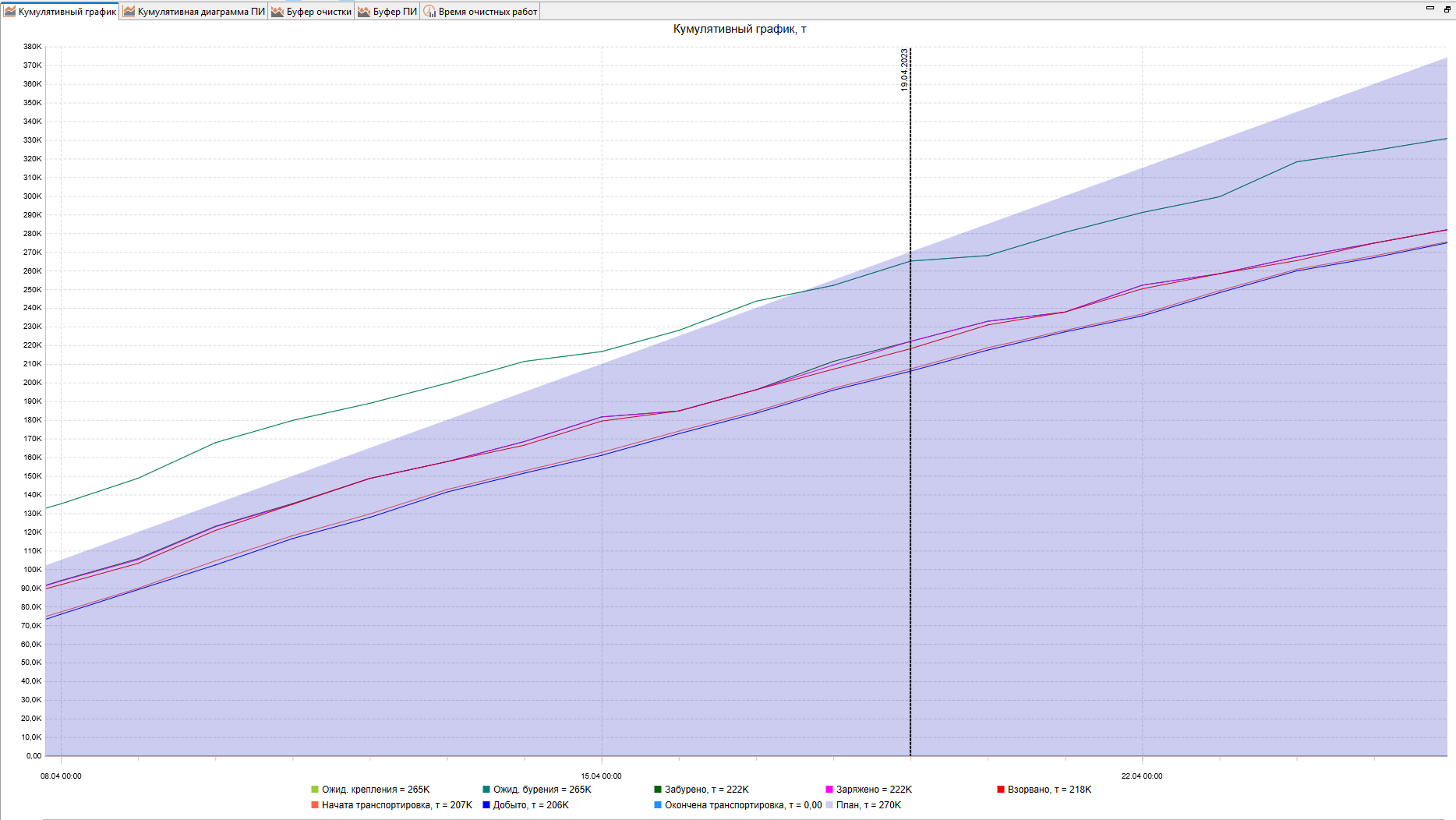Click the Буфер очистки tab icon
This screenshot has height=820, width=1456.
277,12
